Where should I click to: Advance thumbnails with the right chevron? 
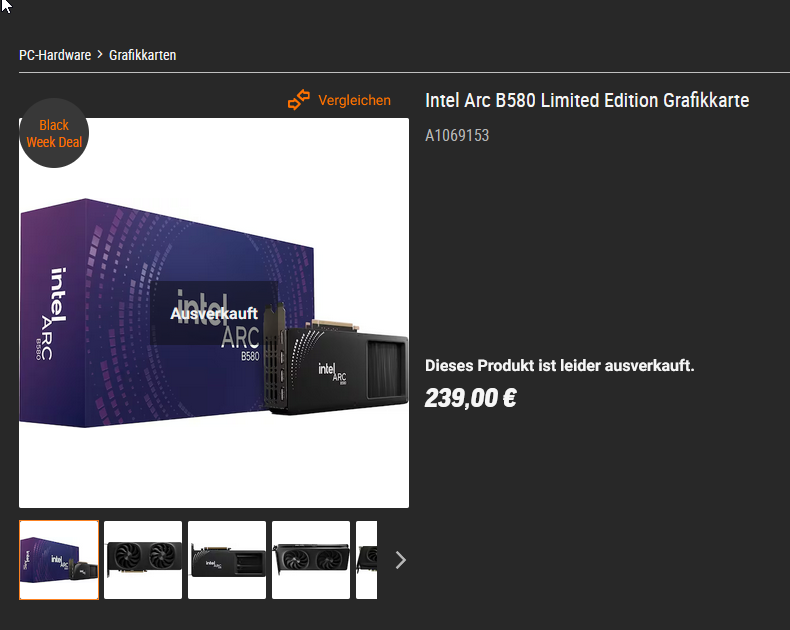(401, 560)
